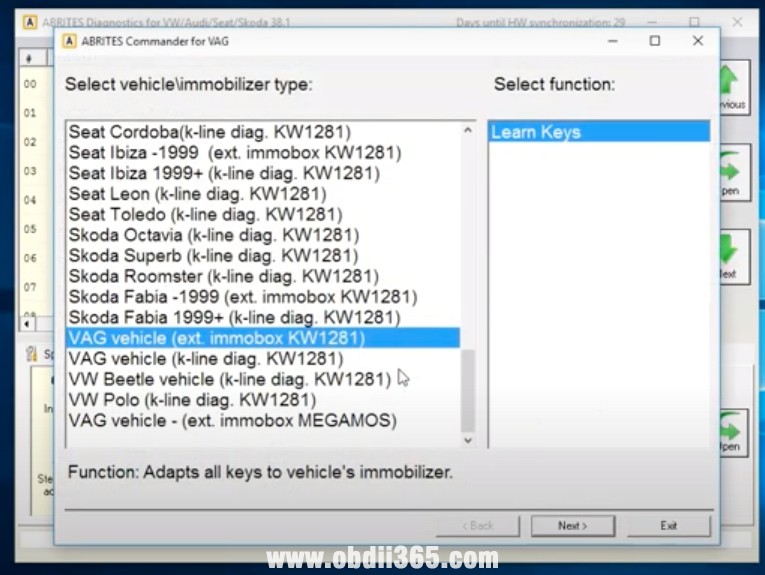Close the ABRITES Diagnostics background window
The height and width of the screenshot is (575, 765).
coord(737,22)
